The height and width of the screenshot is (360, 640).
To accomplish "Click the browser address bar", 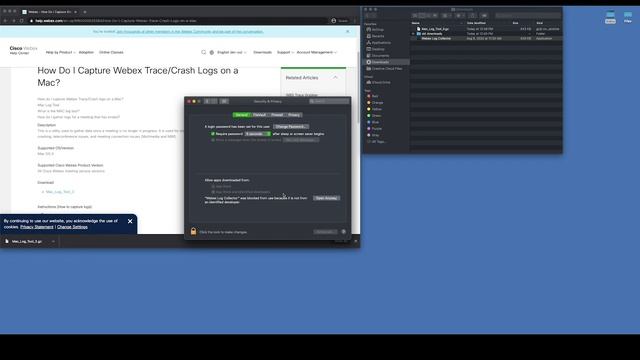I will click(178, 20).
